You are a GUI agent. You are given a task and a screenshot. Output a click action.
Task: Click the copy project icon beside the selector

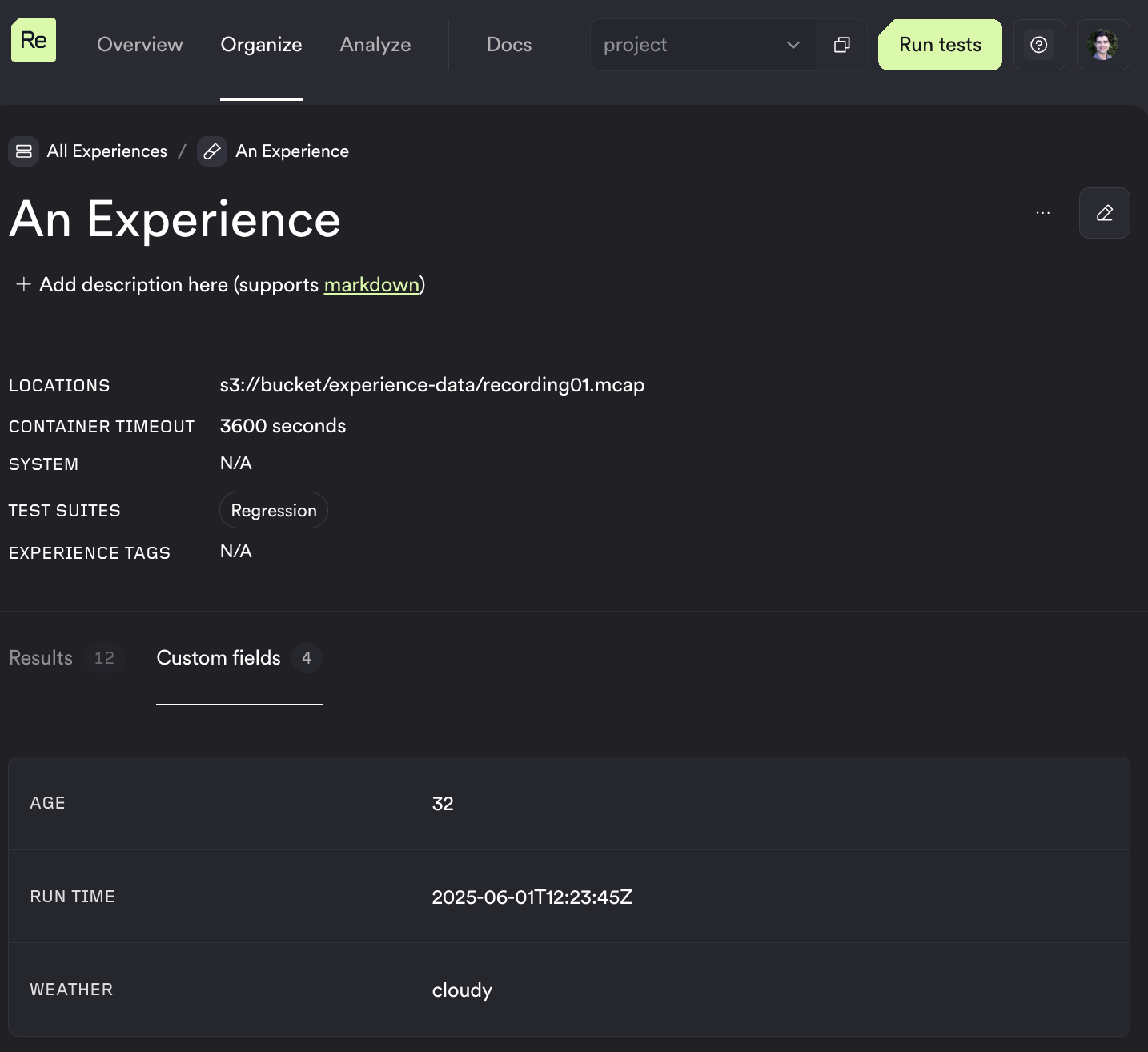tap(841, 45)
